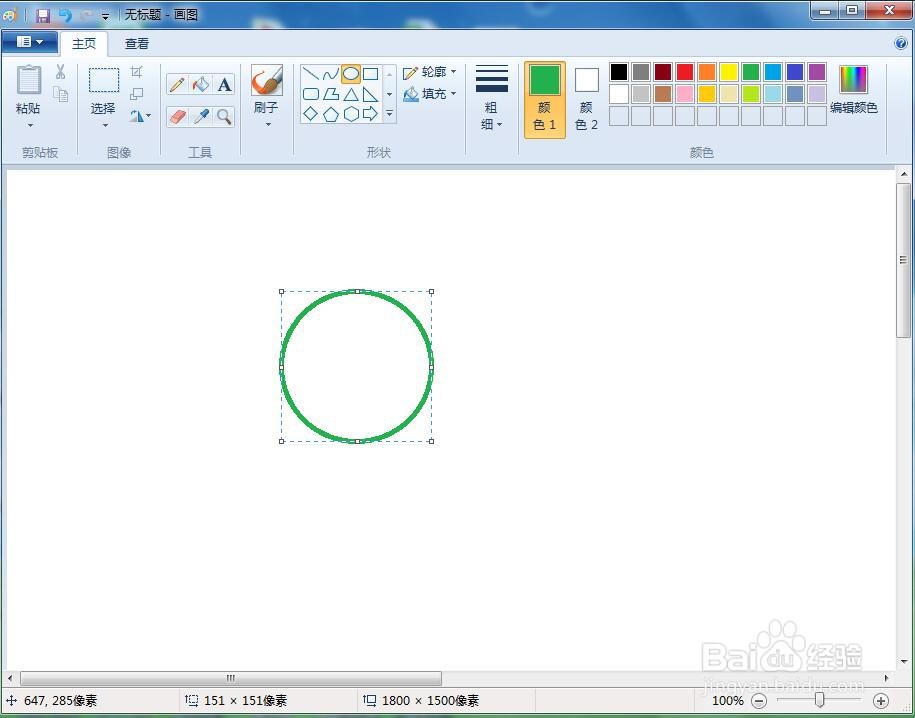Select the Eraser tool
The height and width of the screenshot is (718, 915).
[x=178, y=117]
